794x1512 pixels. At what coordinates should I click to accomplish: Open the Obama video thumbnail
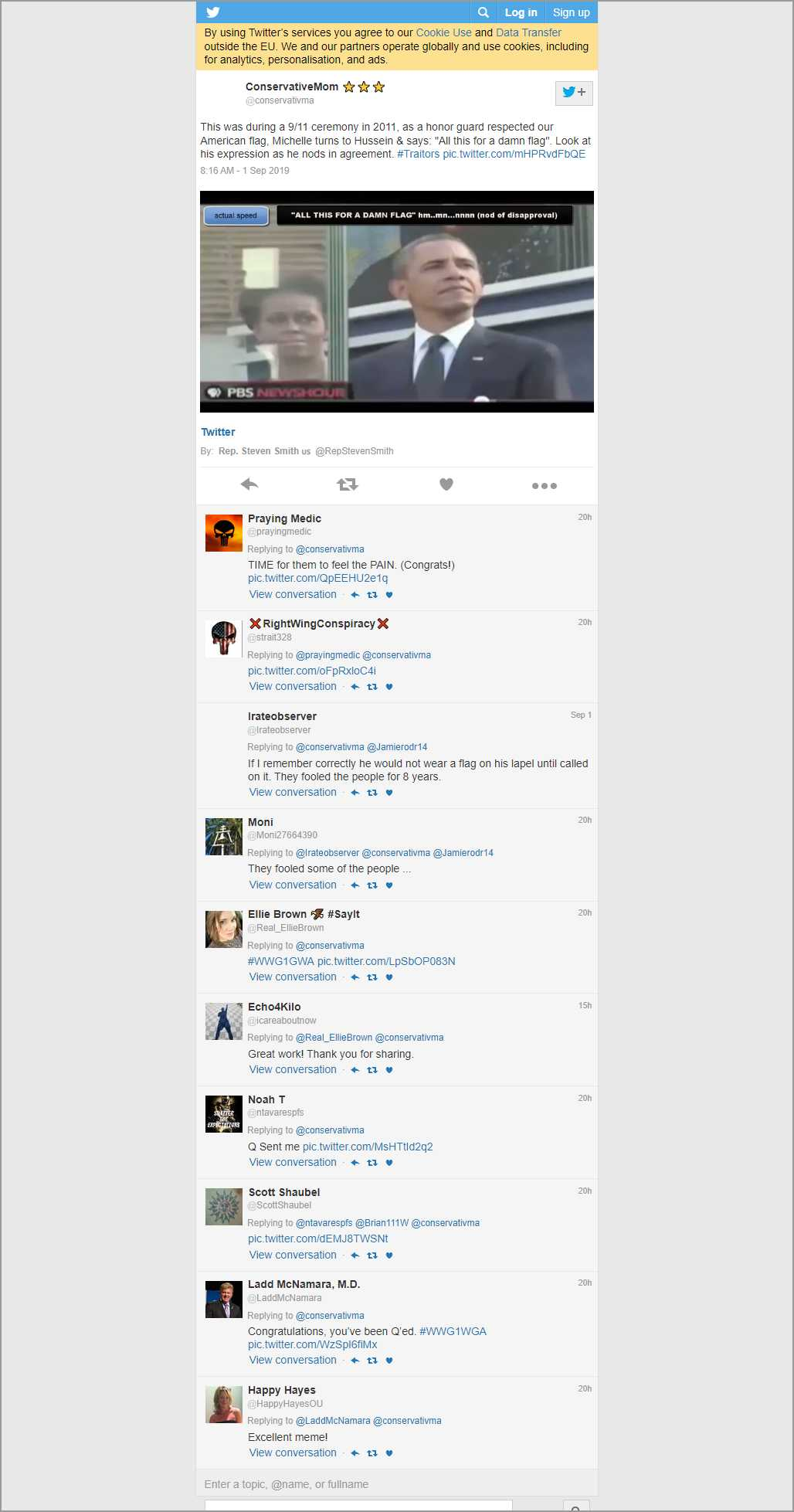click(x=397, y=301)
